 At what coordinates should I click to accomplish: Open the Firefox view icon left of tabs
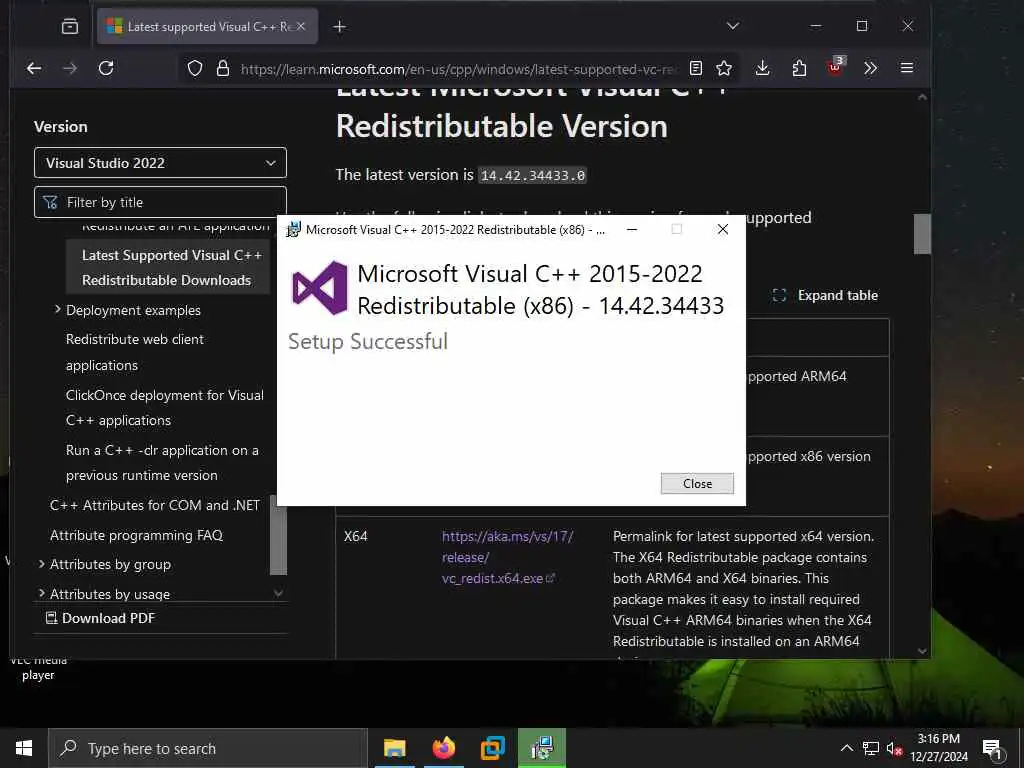(70, 27)
